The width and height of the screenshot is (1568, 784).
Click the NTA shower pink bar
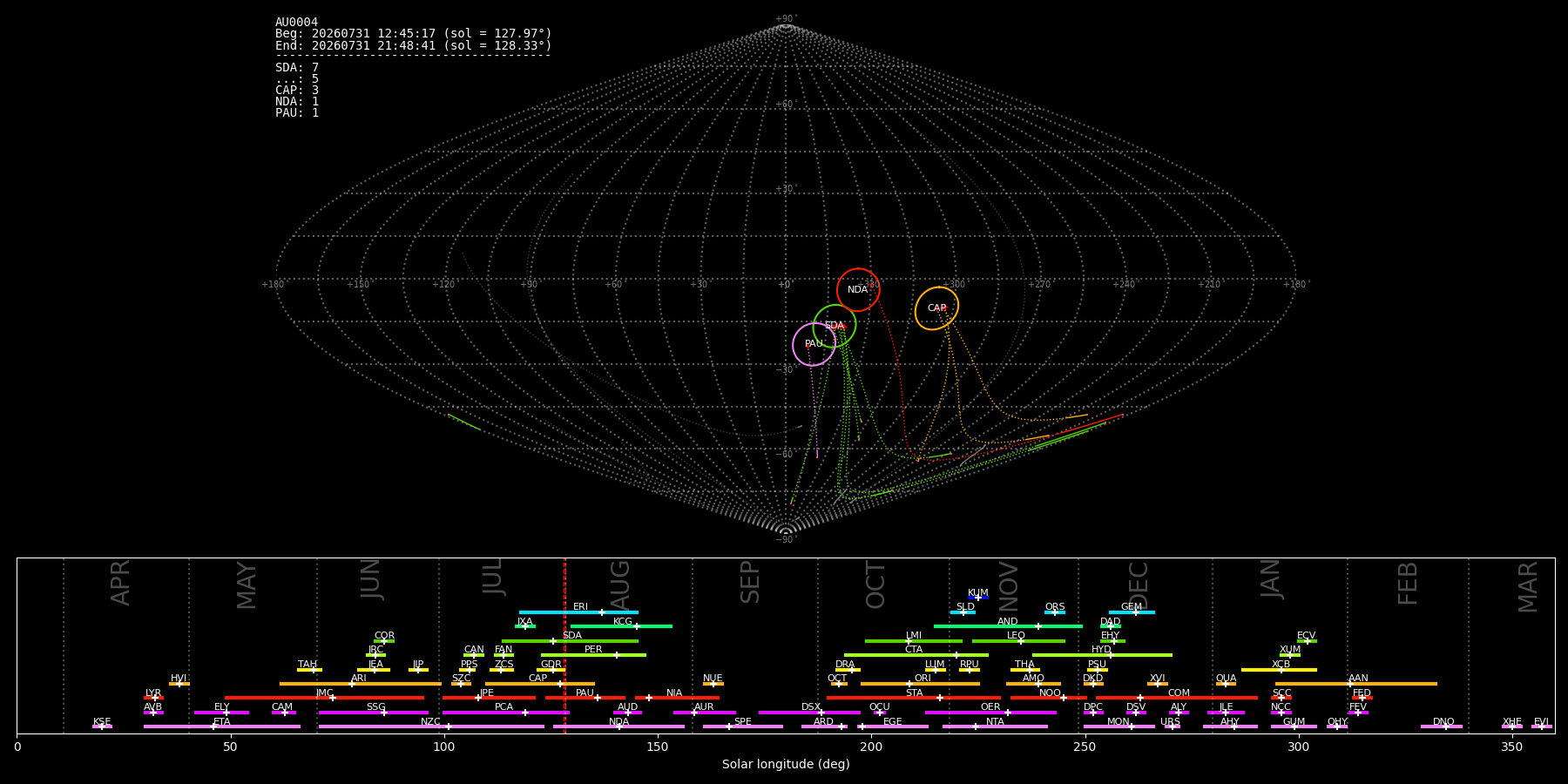[995, 727]
